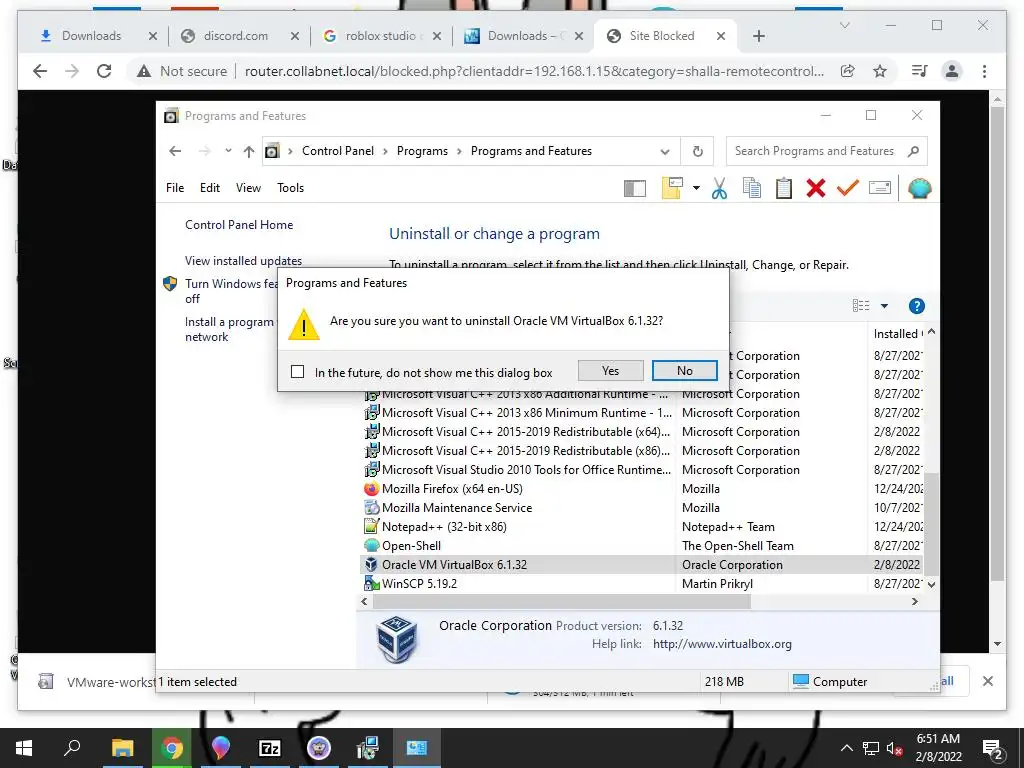Open the Edit menu
This screenshot has width=1024, height=768.
pyautogui.click(x=210, y=188)
